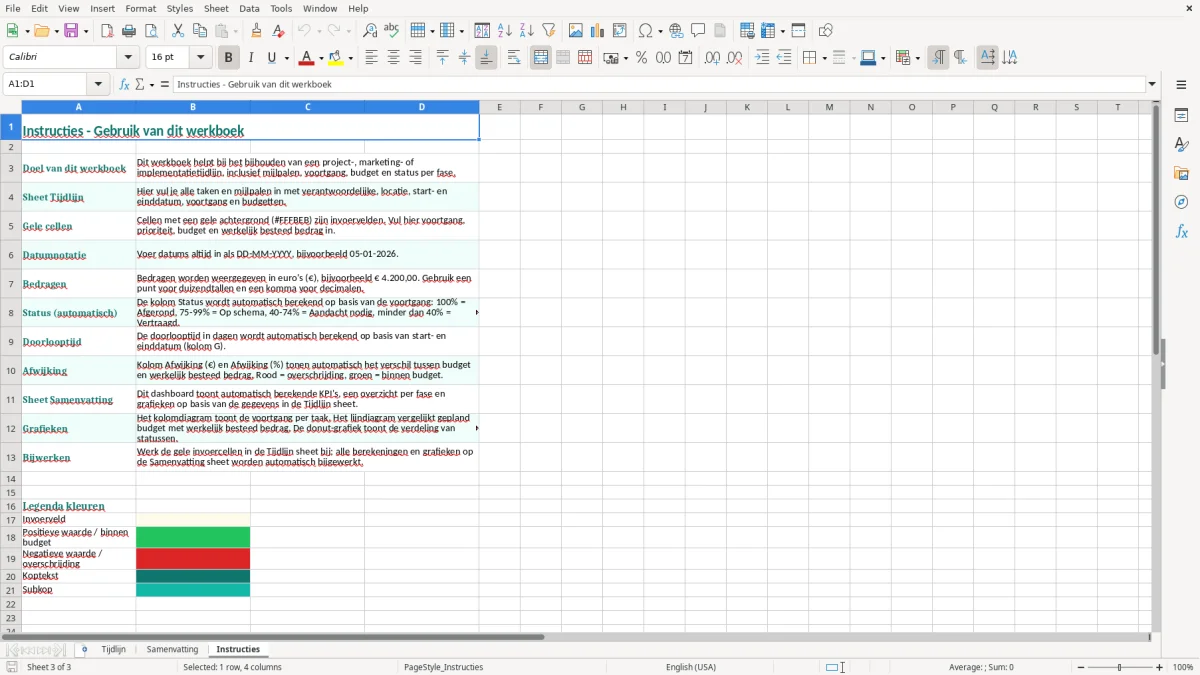Image resolution: width=1200 pixels, height=675 pixels.
Task: Open the Data menu
Action: (249, 8)
